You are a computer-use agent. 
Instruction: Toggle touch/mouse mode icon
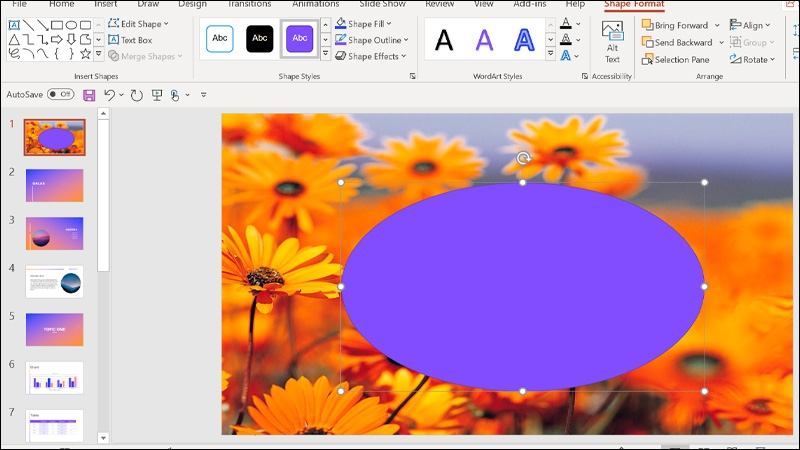(175, 95)
